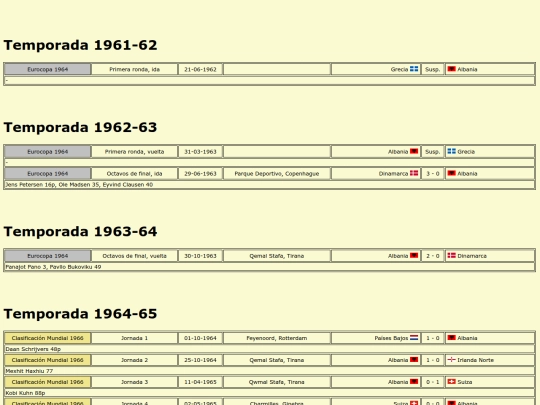Click the scorers line 'Panajot Pano 3'
Image resolution: width=540 pixels, height=405 pixels.
(53, 267)
